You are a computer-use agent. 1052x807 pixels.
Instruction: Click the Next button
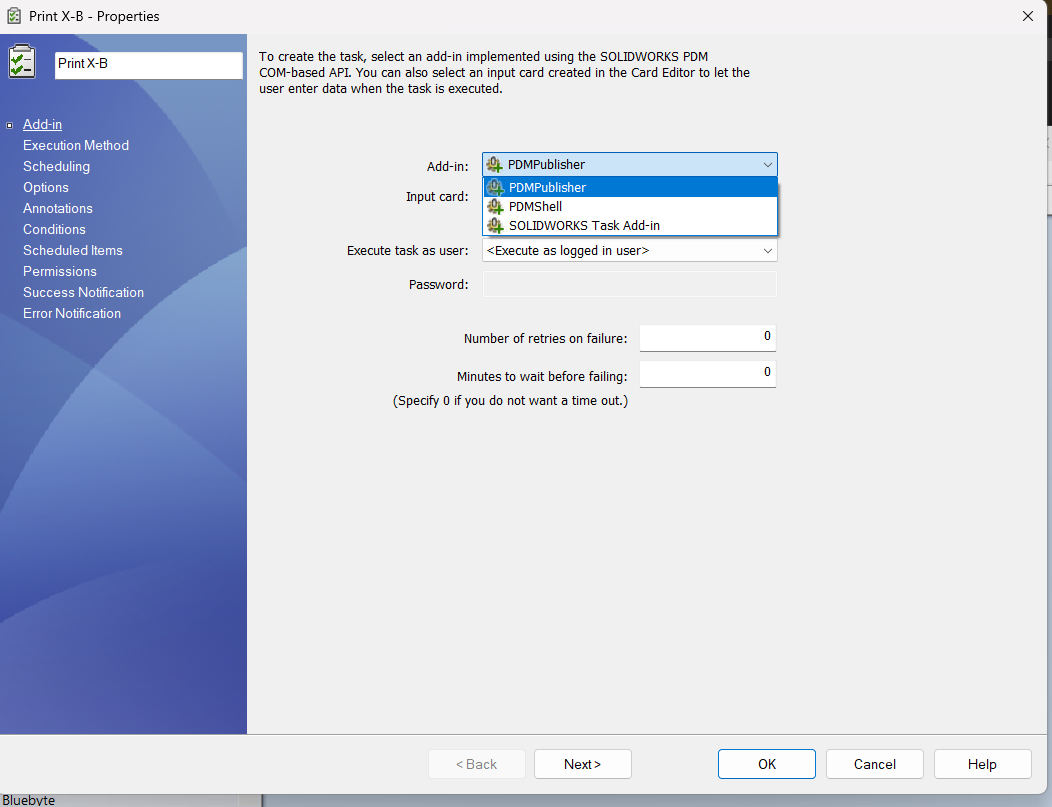[582, 764]
